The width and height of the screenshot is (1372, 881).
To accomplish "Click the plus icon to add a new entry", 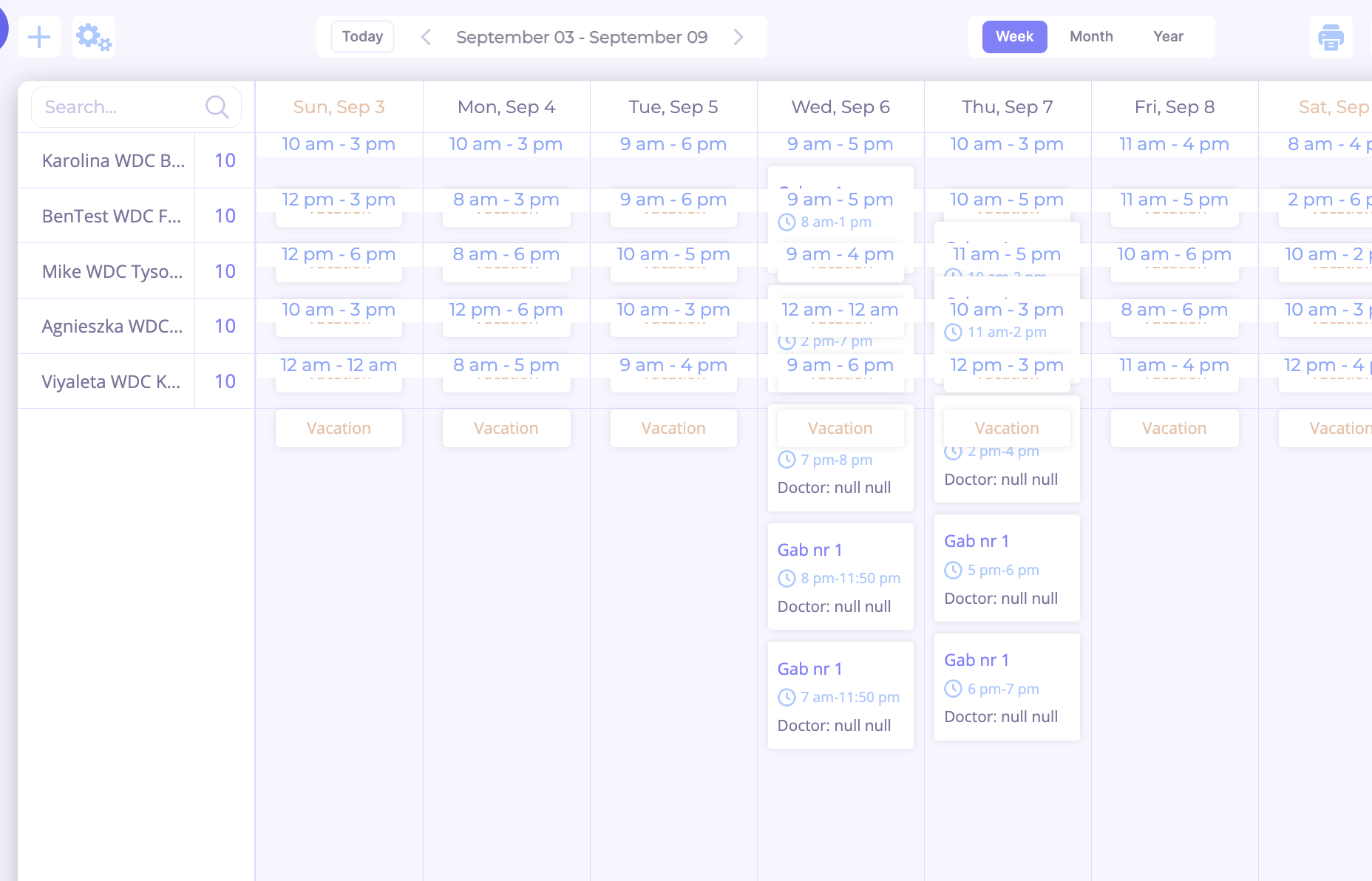I will pyautogui.click(x=38, y=36).
